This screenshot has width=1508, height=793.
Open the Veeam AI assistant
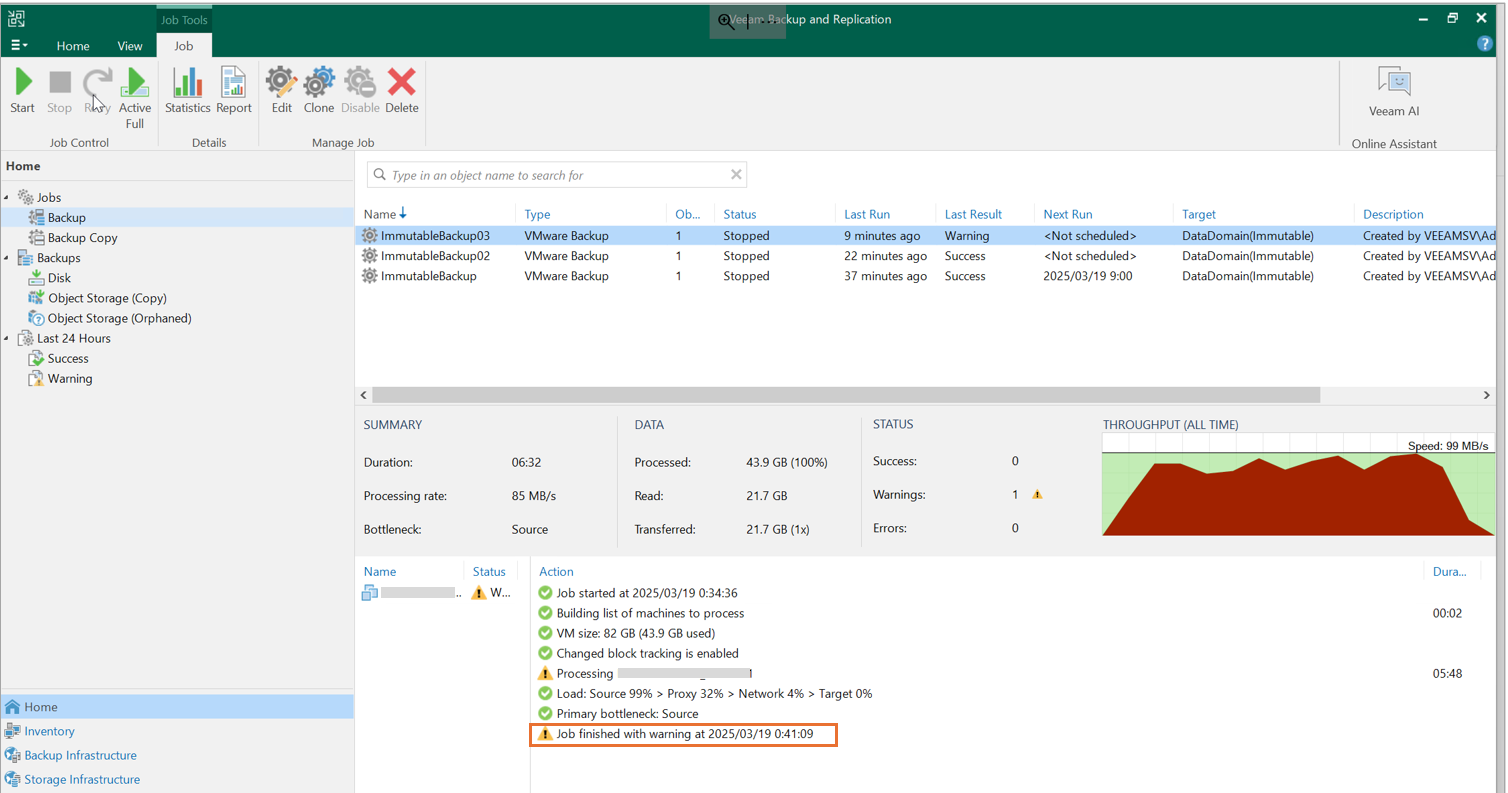(x=1394, y=92)
